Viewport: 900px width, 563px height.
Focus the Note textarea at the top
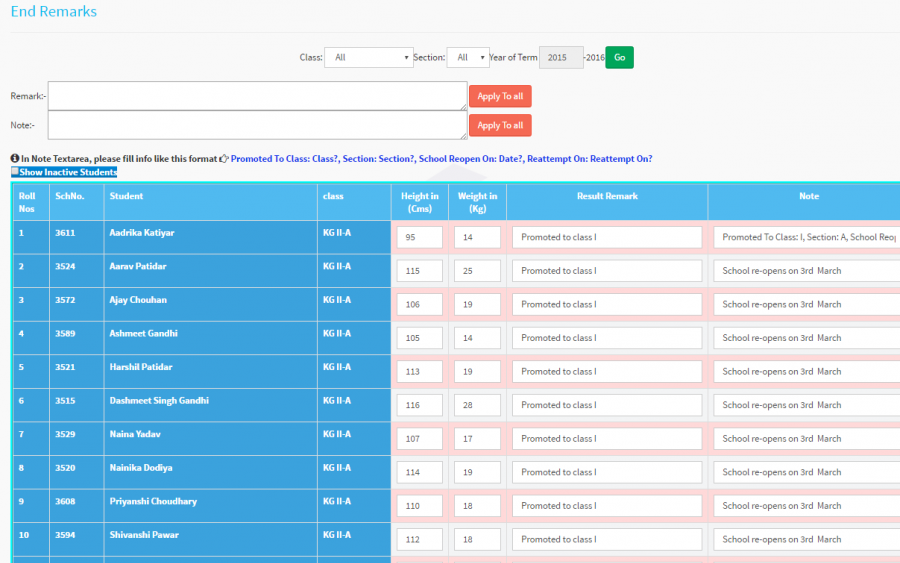coord(256,125)
